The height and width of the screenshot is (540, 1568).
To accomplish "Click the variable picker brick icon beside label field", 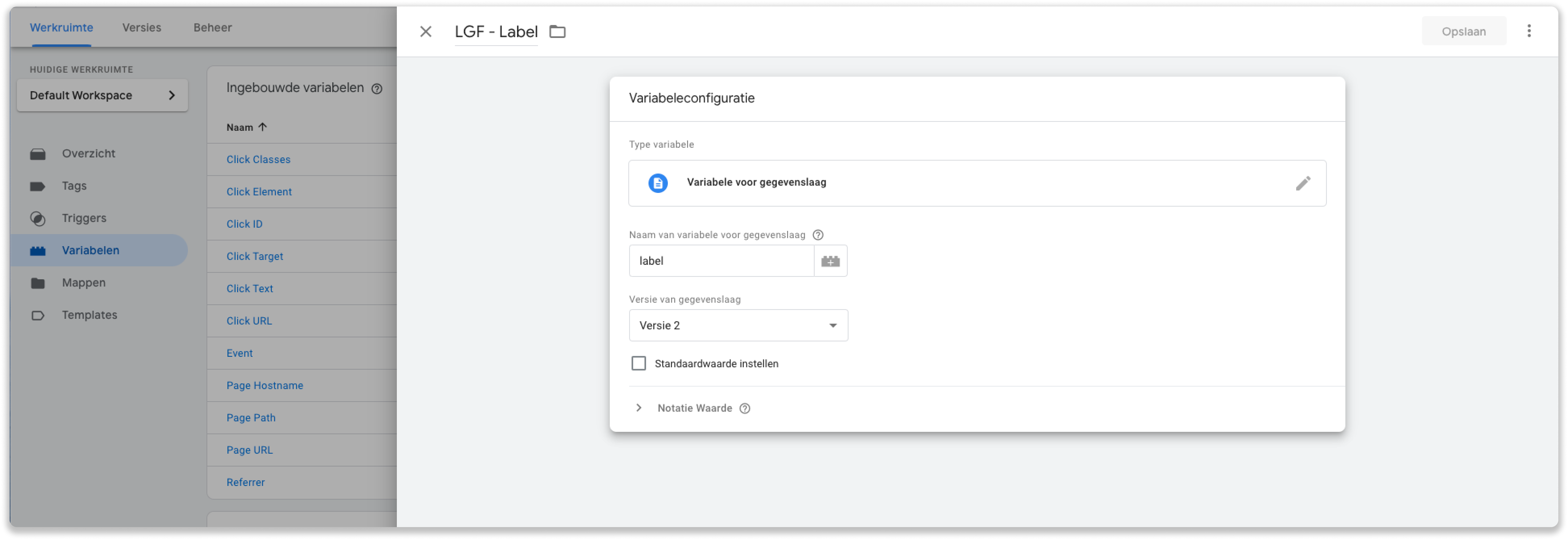I will 830,261.
